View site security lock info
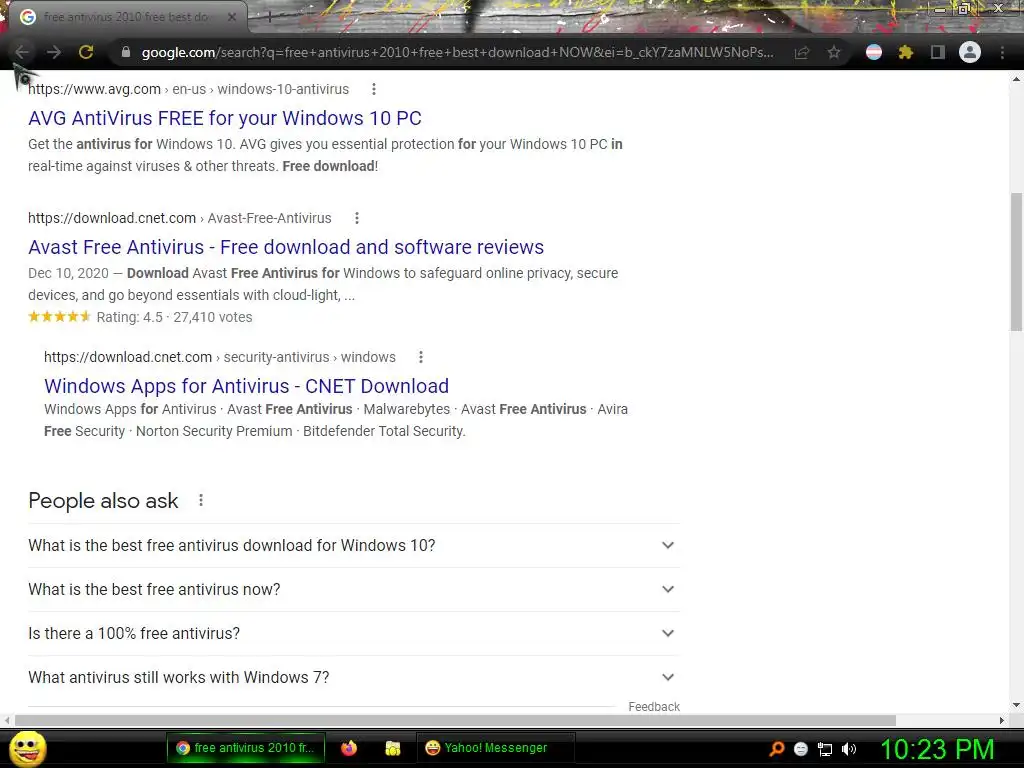The height and width of the screenshot is (768, 1024). click(x=126, y=52)
